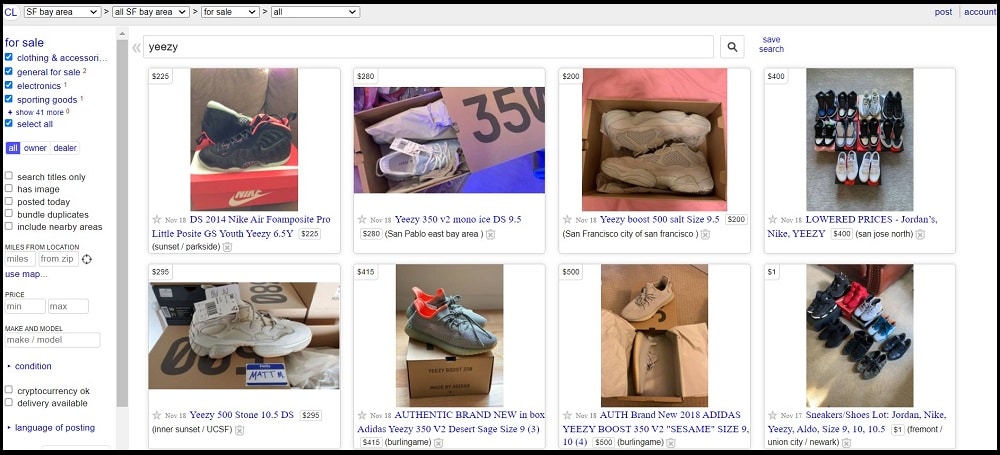Screen dimensions: 1000x455
Task: Enable search titles only
Action: 9,176
